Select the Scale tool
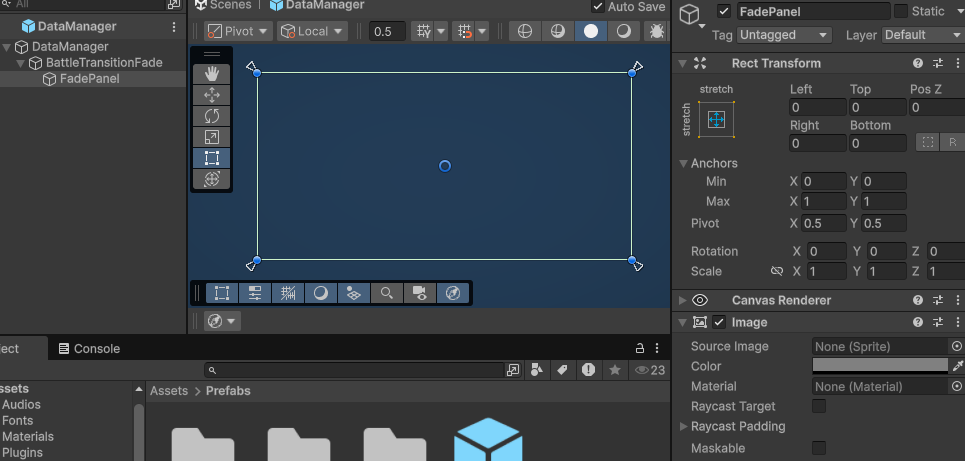Screen dimensions: 965x461 click(212, 137)
